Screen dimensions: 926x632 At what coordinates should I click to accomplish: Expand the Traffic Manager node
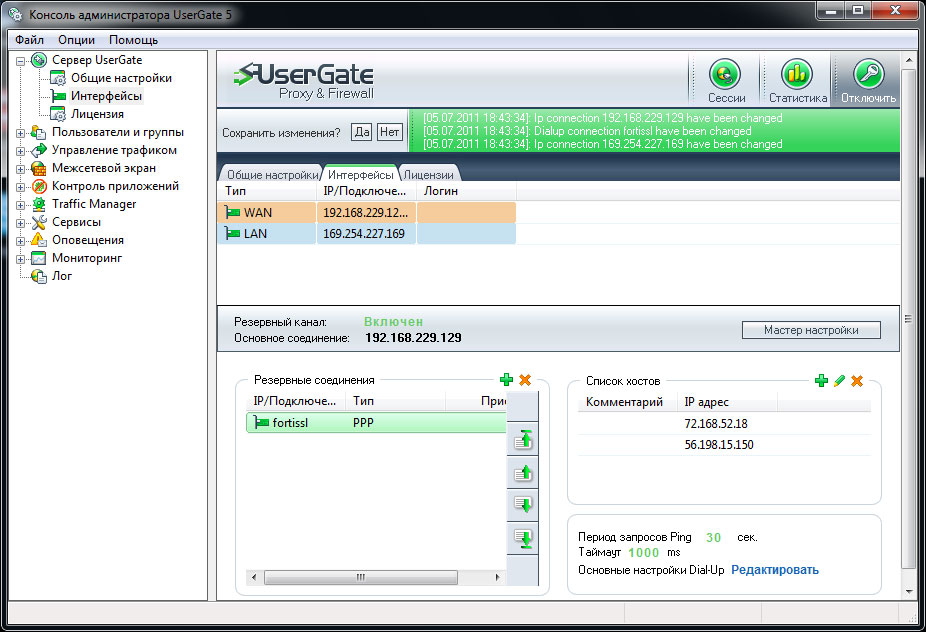coord(21,206)
